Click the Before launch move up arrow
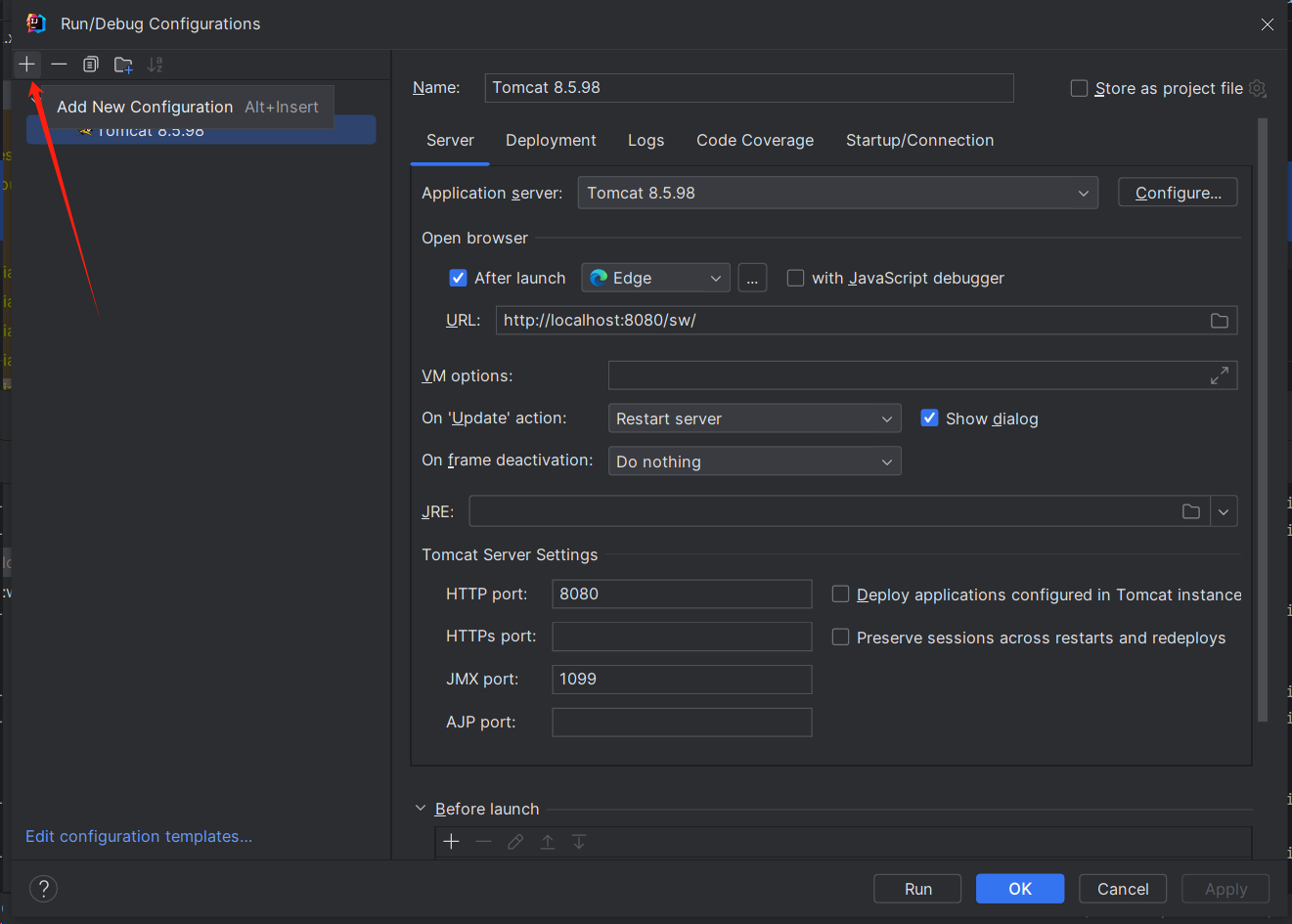 pyautogui.click(x=548, y=842)
